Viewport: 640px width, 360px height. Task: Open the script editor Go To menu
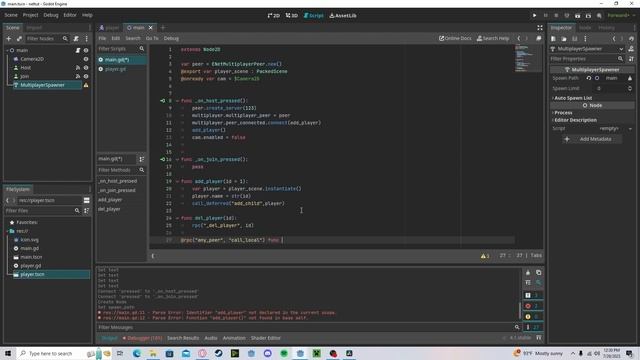tap(152, 38)
